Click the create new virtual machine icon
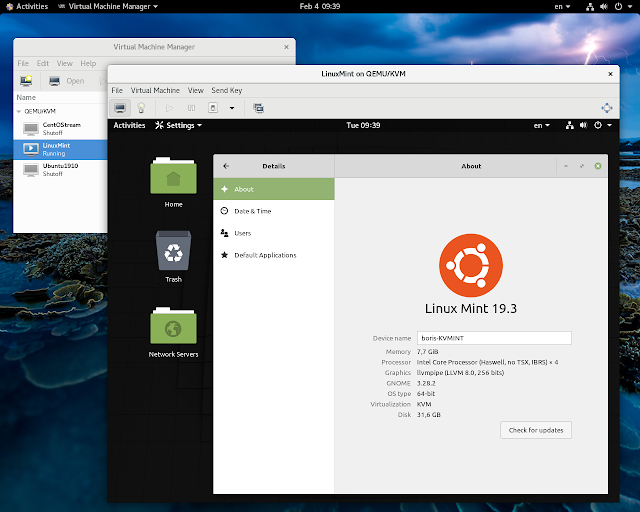This screenshot has height=512, width=640. 27,80
